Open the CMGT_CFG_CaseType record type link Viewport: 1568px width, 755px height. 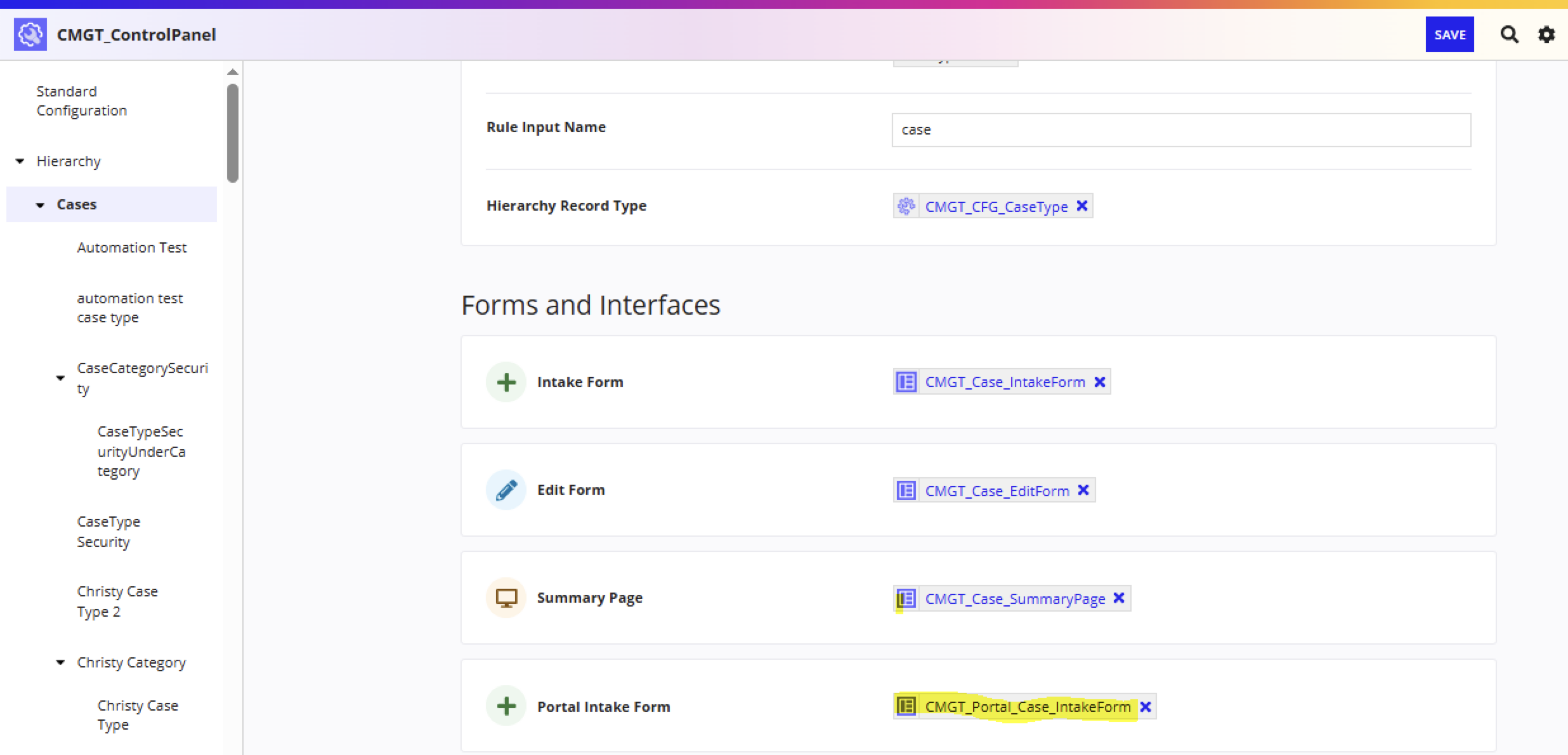(x=996, y=207)
